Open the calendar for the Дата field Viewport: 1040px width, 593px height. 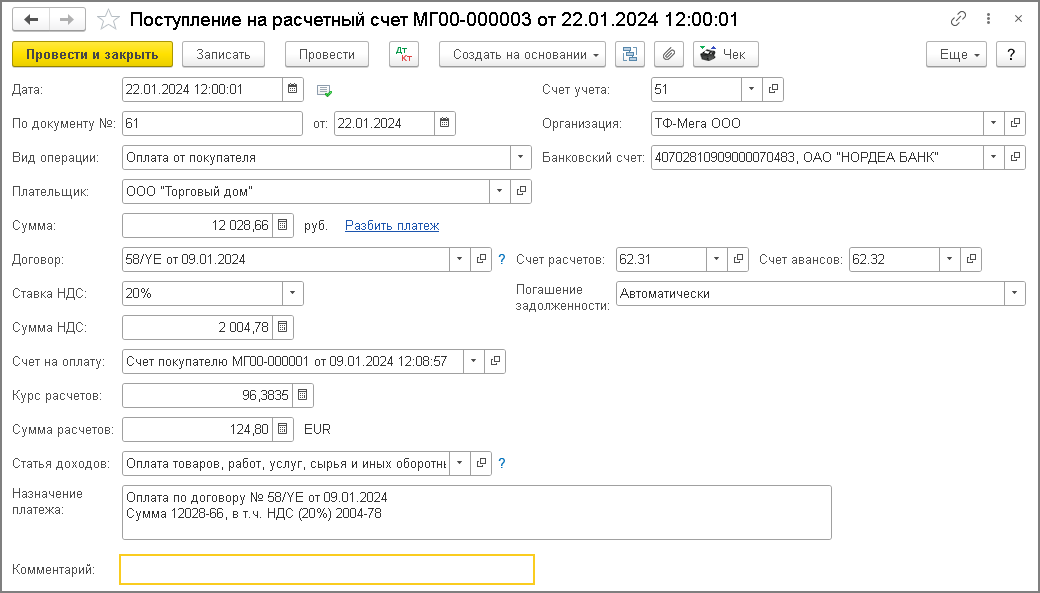[293, 89]
